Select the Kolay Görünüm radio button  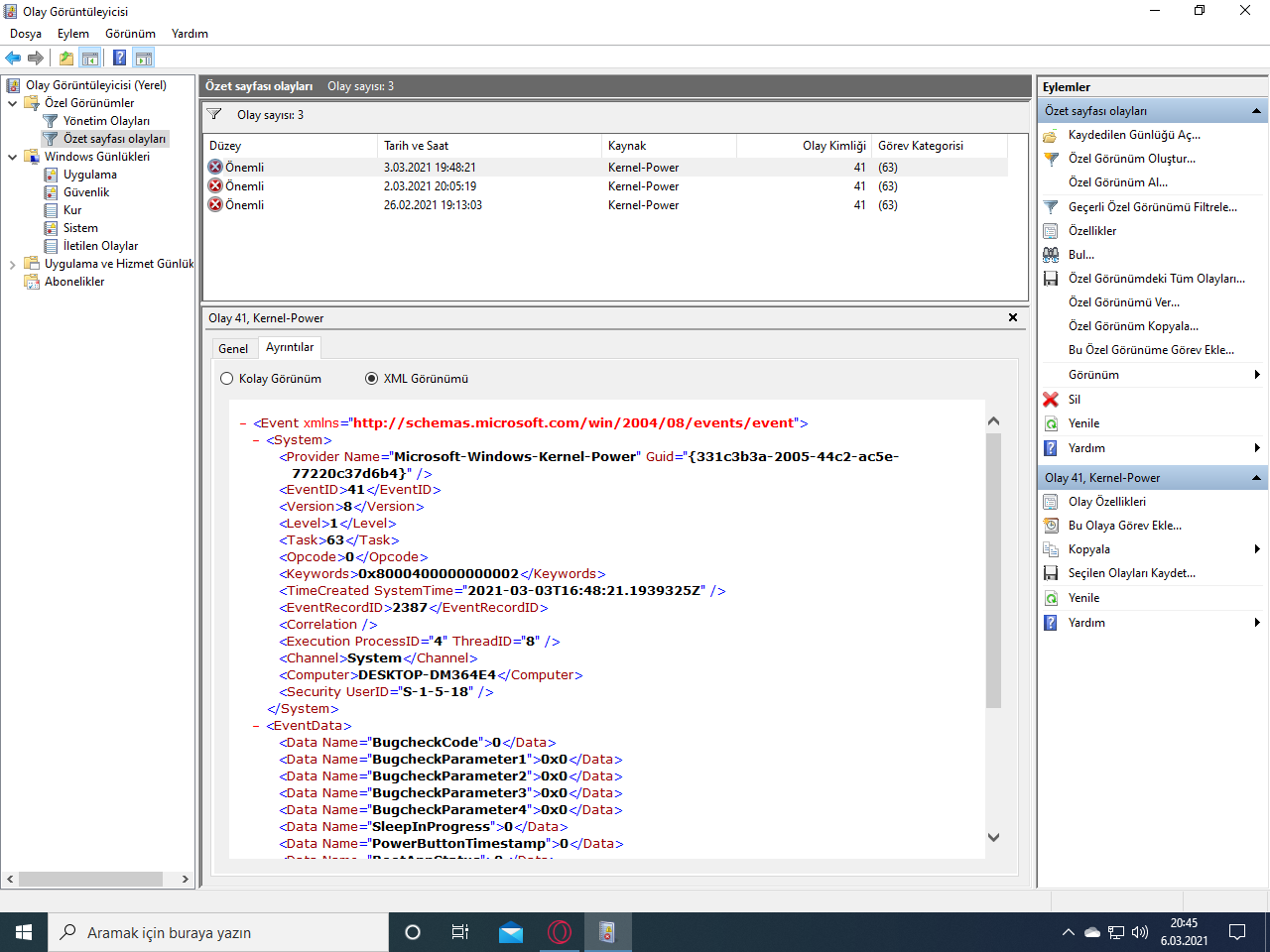coord(227,379)
